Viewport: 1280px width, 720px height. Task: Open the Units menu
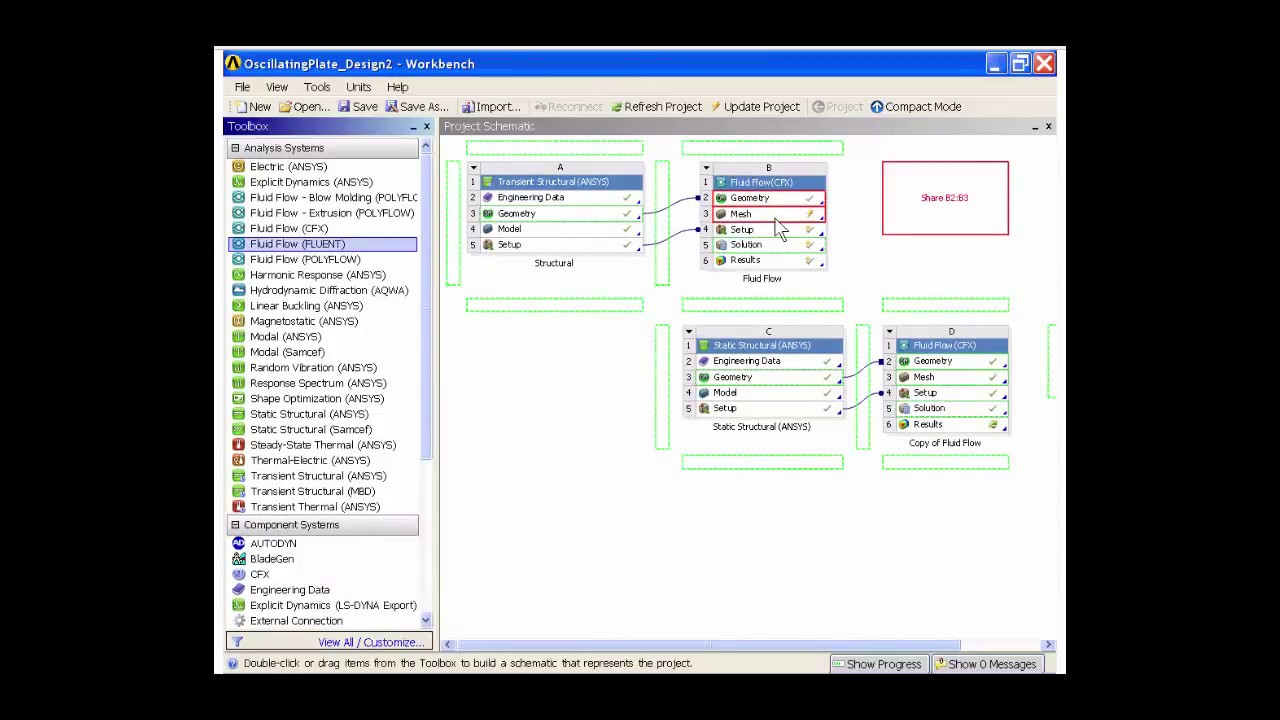click(358, 87)
